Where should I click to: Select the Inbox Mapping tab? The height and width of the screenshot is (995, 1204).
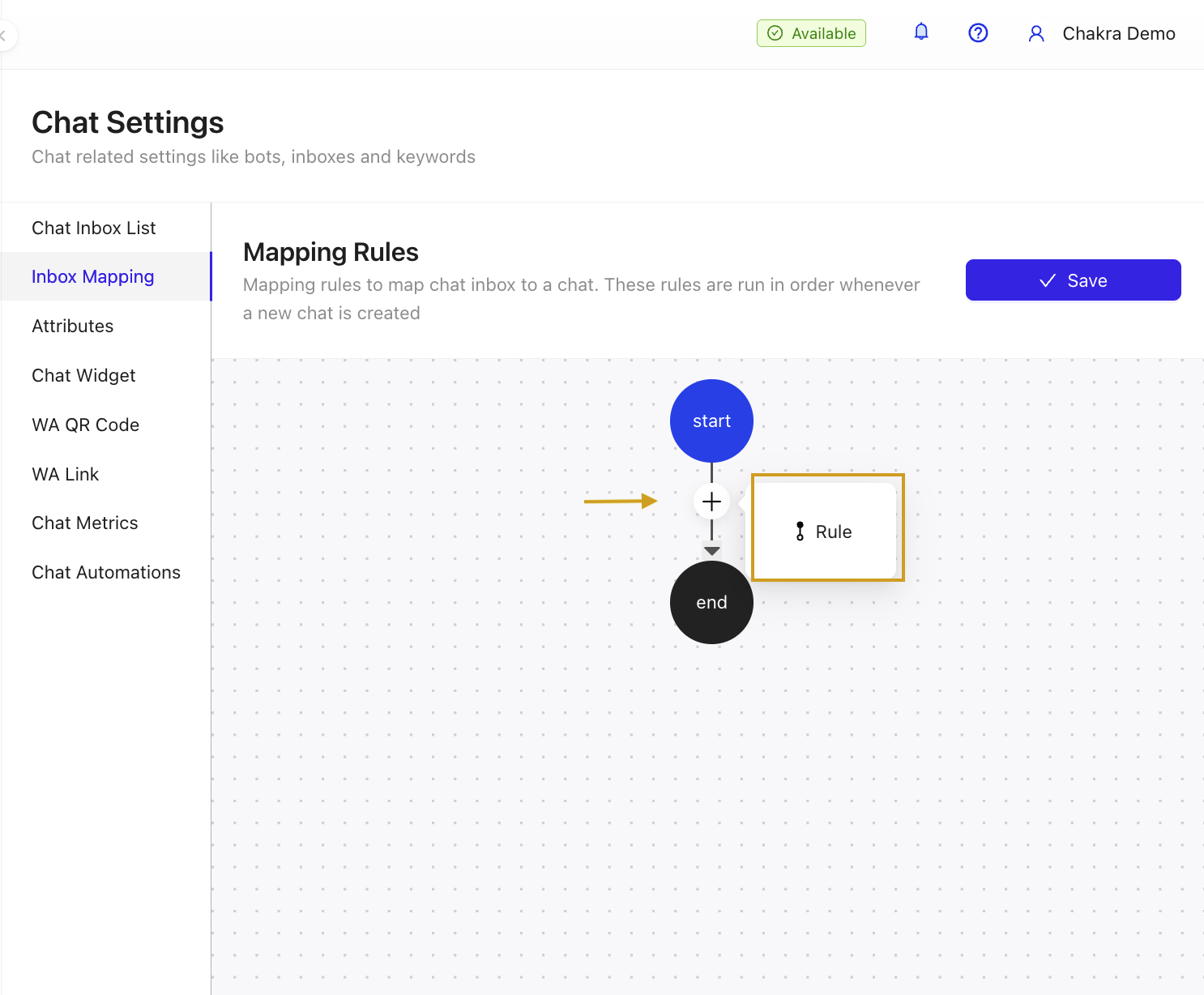click(93, 276)
